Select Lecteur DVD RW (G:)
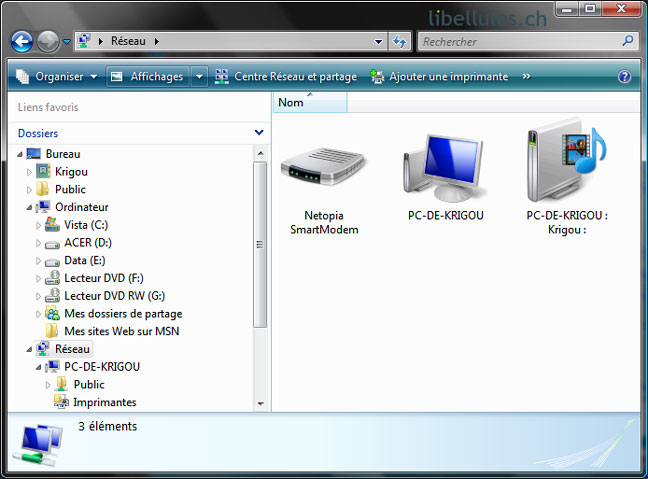This screenshot has width=648, height=479. click(114, 296)
